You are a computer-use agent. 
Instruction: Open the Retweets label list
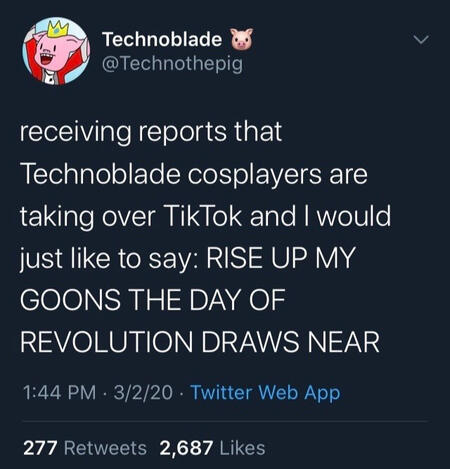click(x=105, y=448)
